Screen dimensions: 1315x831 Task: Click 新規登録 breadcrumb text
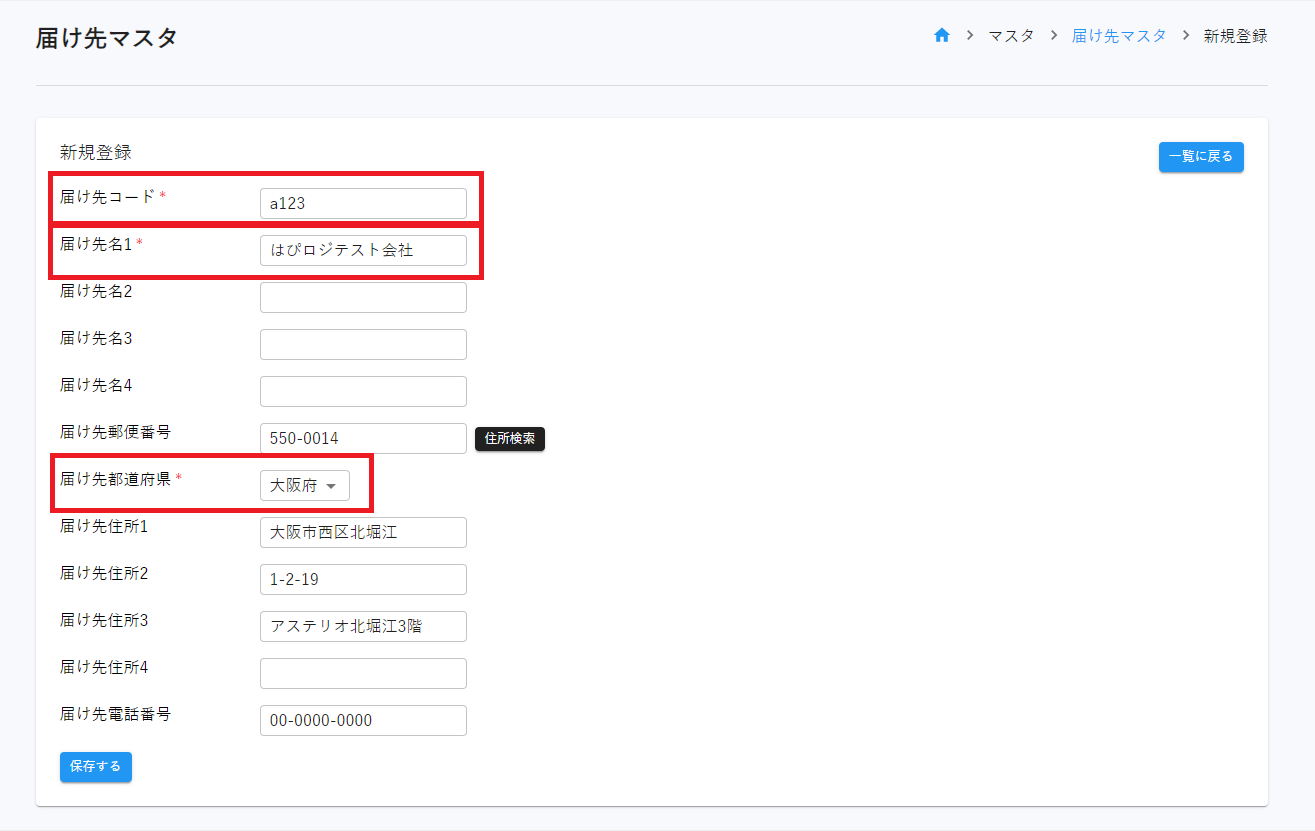coord(1236,35)
